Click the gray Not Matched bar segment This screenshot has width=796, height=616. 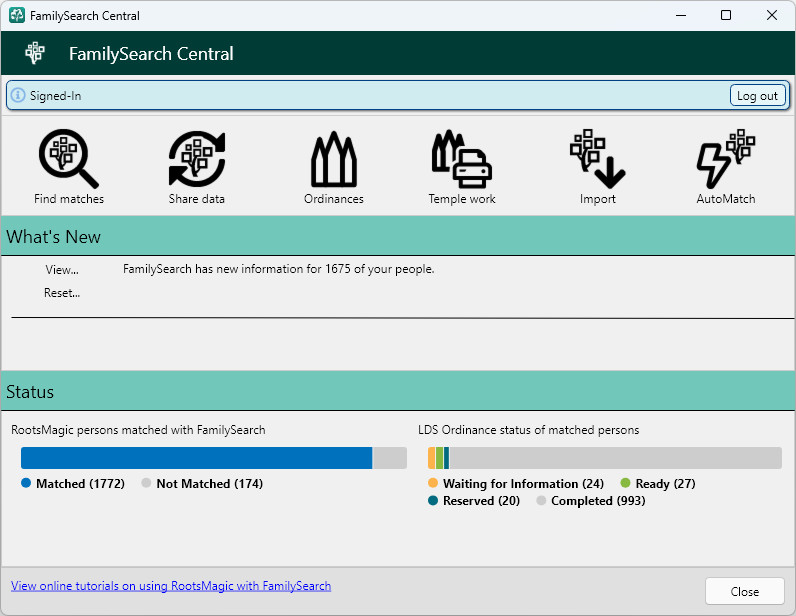[389, 458]
